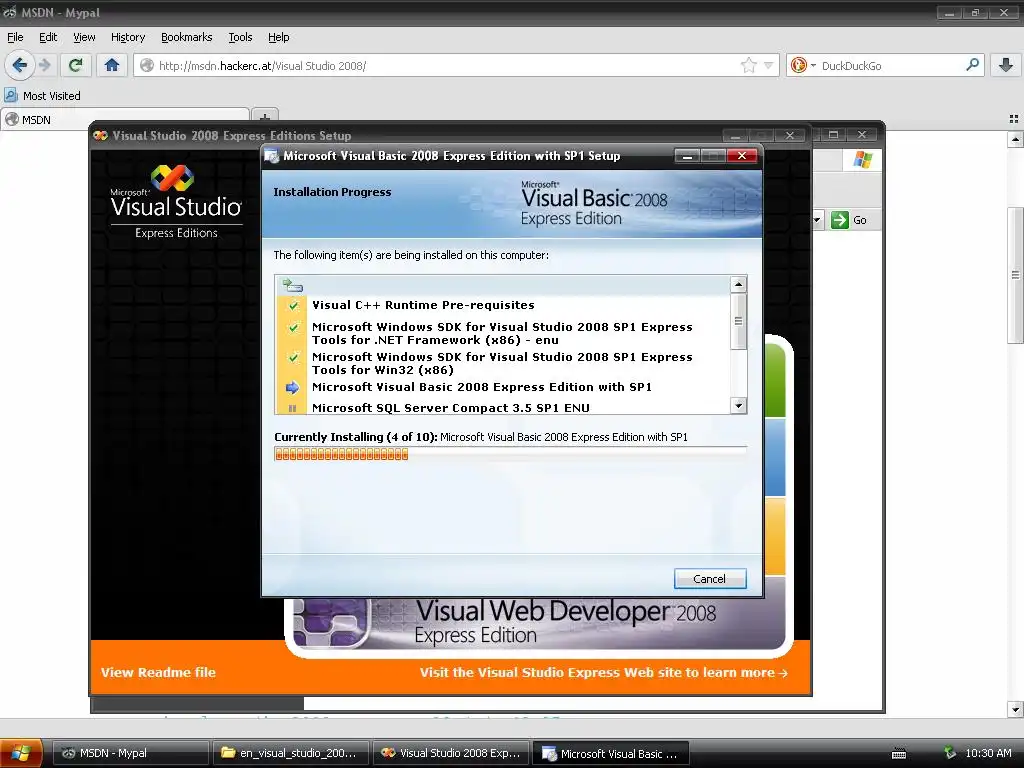The image size is (1024, 768).
Task: Click the keyboard icon in system tray
Action: coord(899,754)
